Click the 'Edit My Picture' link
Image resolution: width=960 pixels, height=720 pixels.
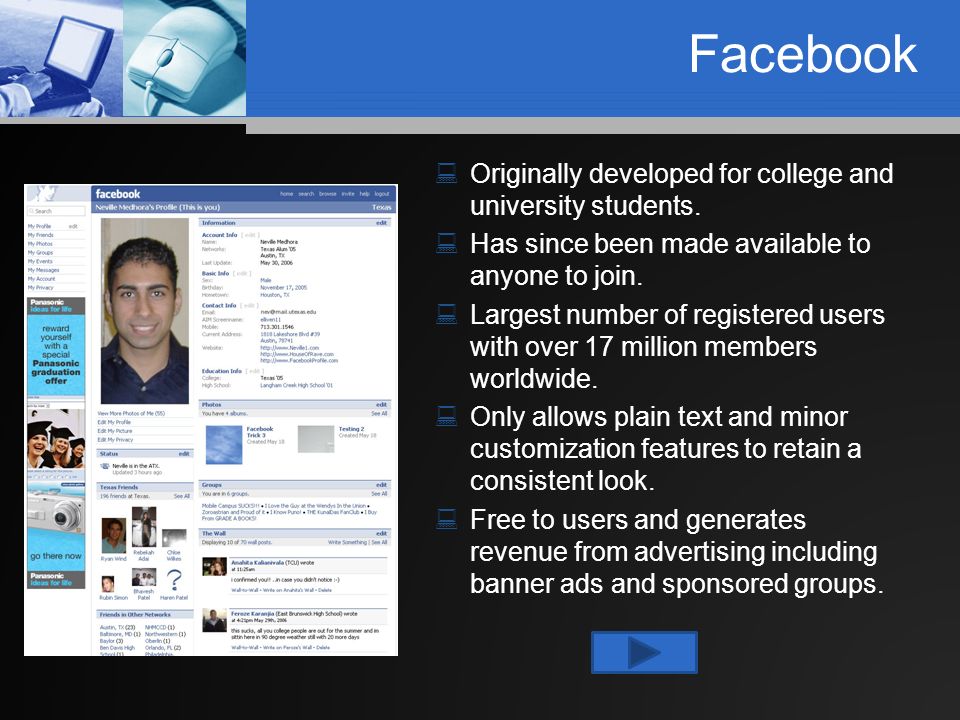[114, 431]
